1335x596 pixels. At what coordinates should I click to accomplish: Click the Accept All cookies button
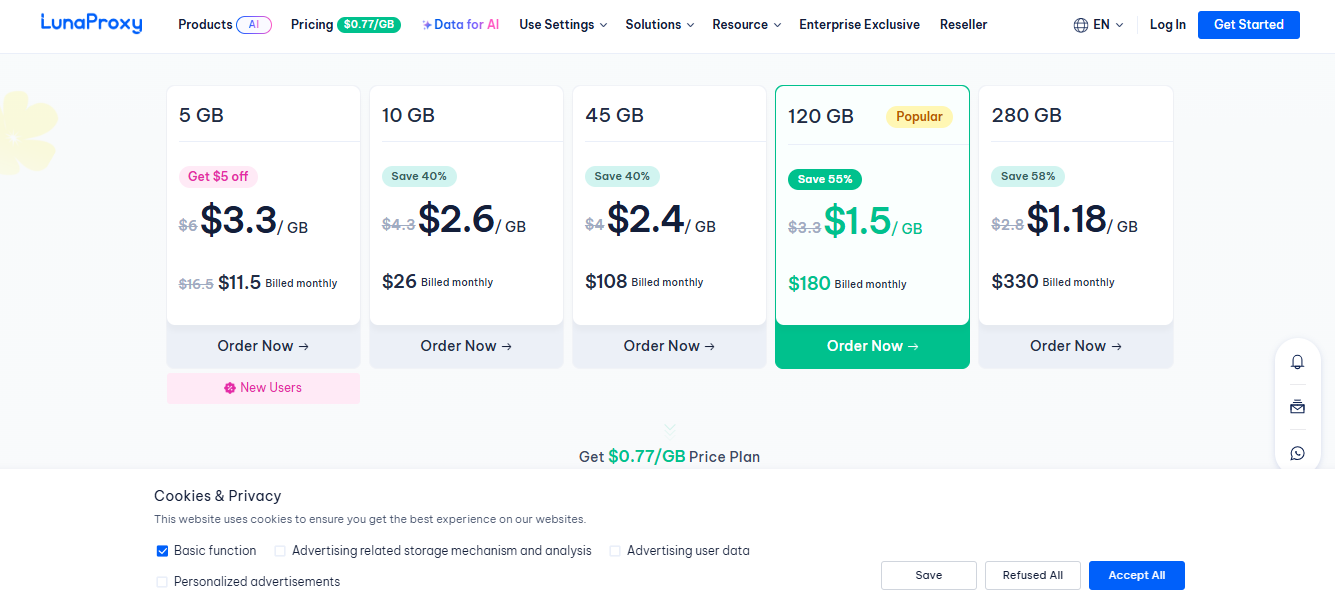[x=1136, y=575]
